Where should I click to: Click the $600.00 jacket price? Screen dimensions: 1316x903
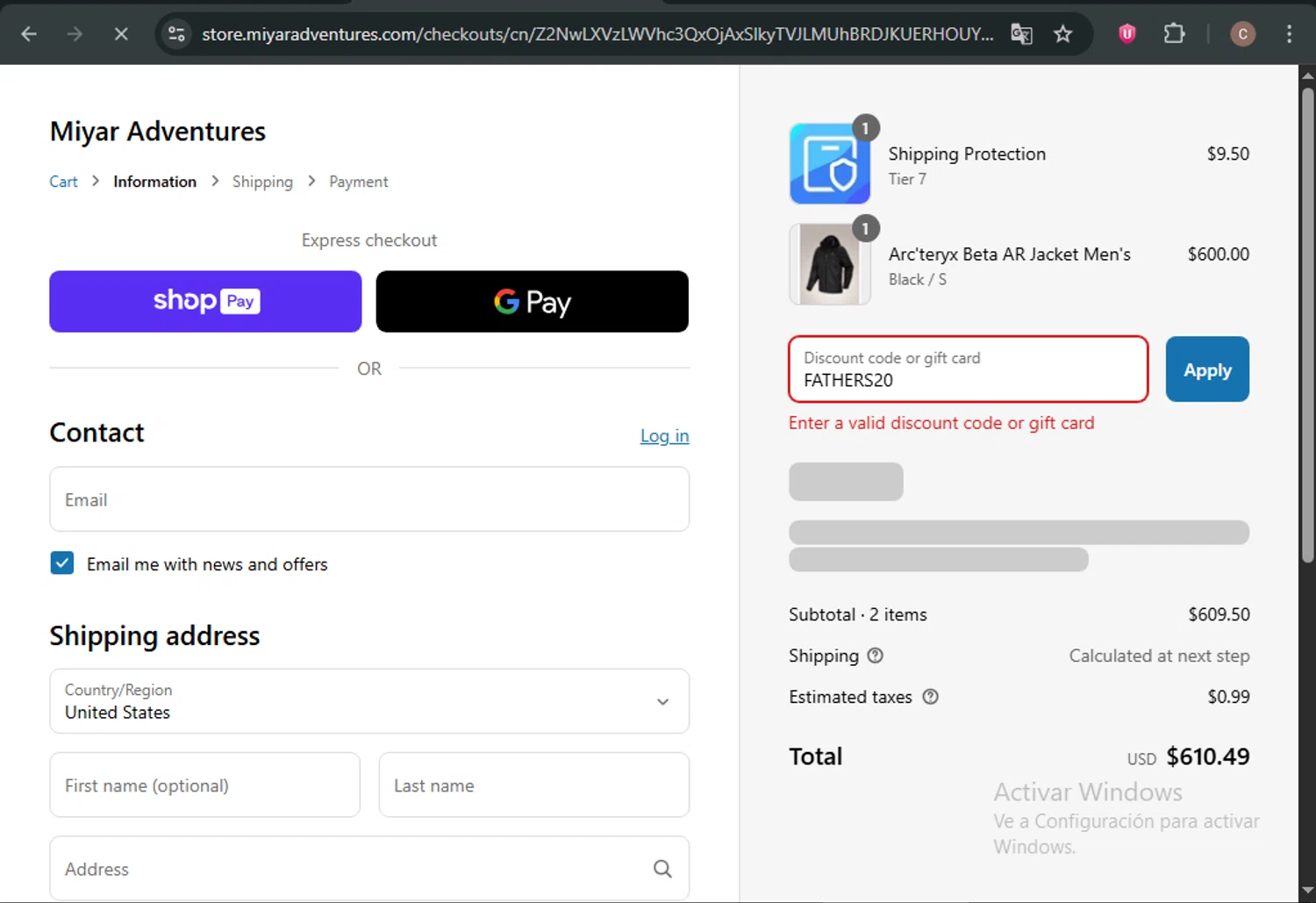[x=1219, y=254]
